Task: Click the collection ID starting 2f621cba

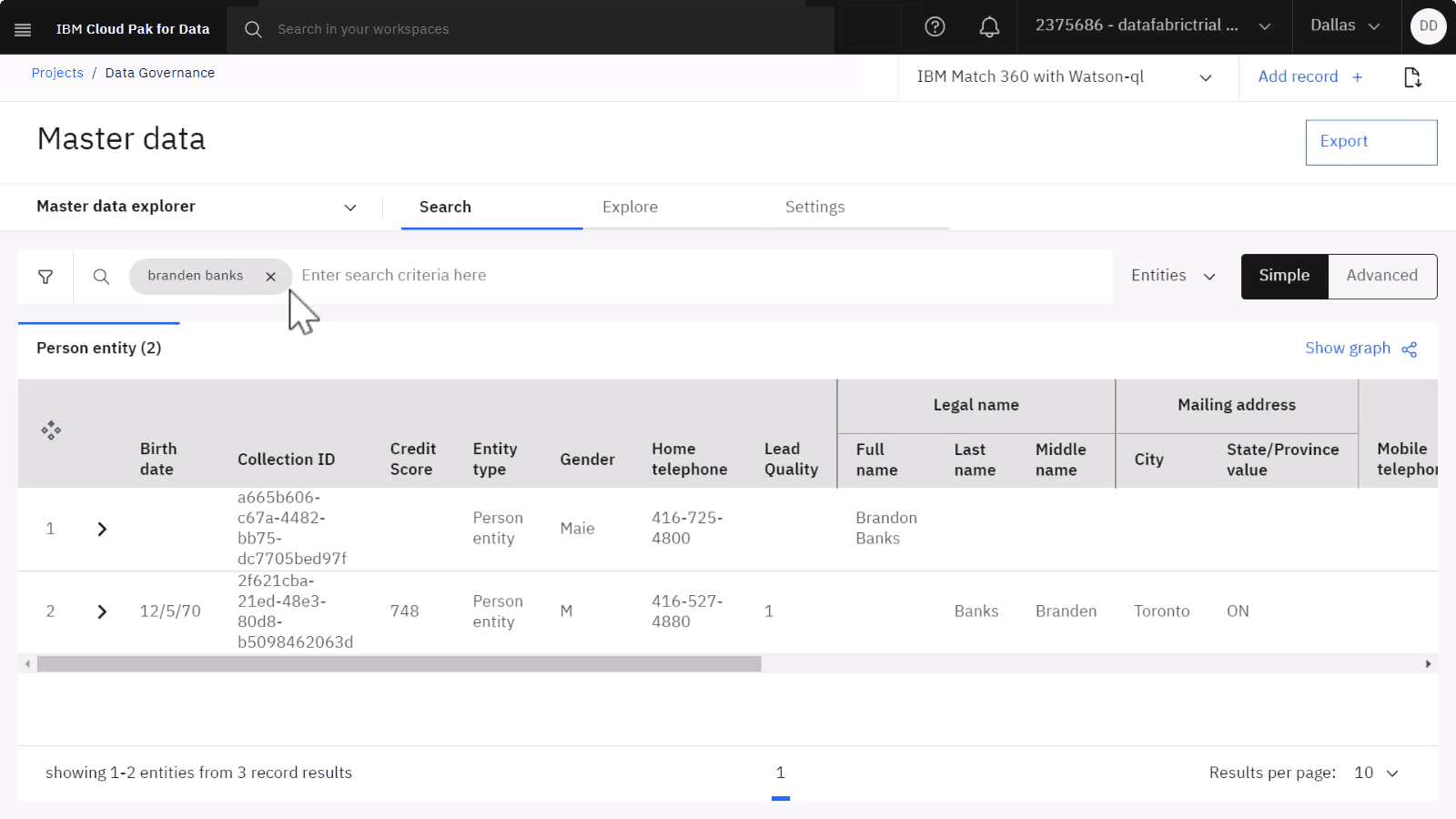Action: click(x=295, y=612)
